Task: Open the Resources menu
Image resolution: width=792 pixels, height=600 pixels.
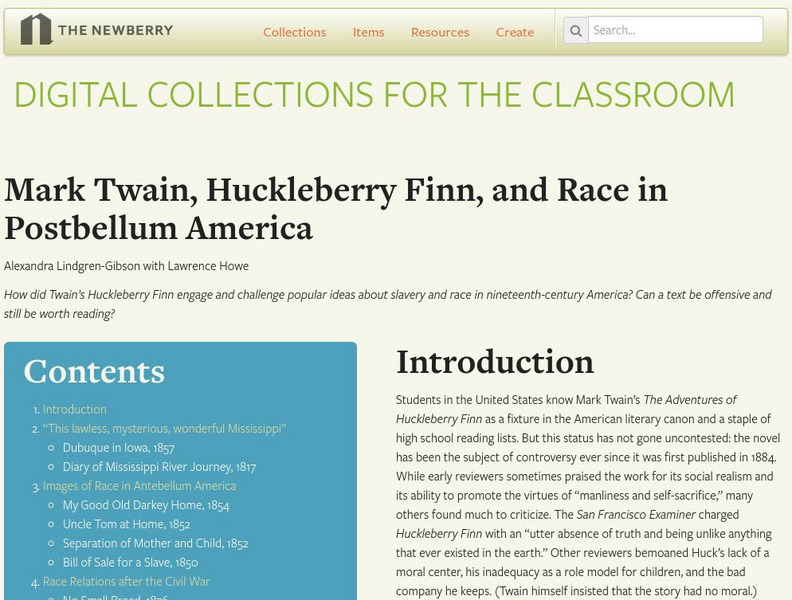Action: (x=440, y=32)
